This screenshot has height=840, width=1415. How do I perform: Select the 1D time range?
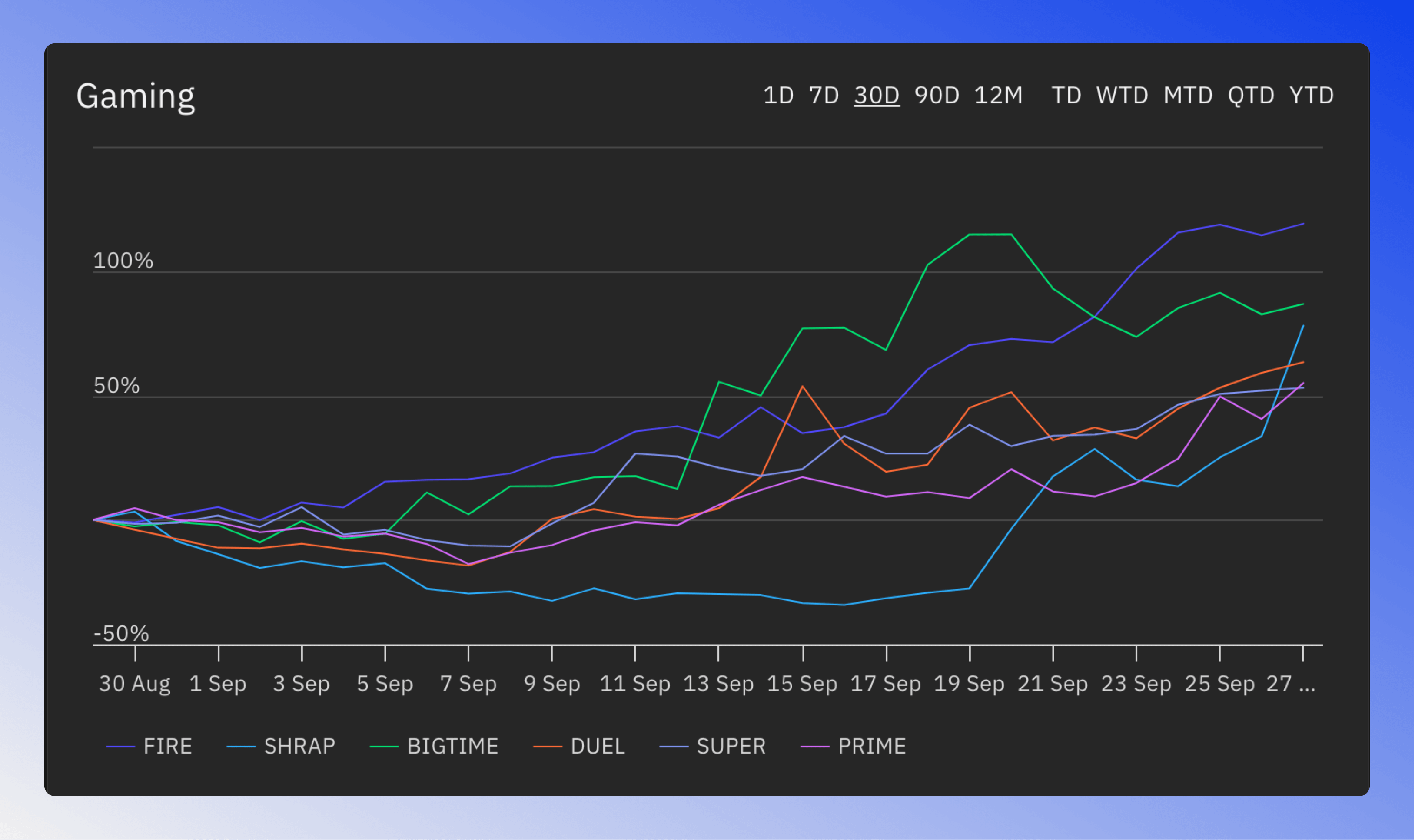tap(779, 95)
